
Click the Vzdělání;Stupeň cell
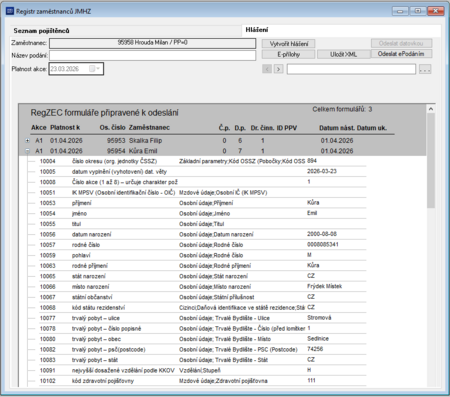tap(199, 370)
